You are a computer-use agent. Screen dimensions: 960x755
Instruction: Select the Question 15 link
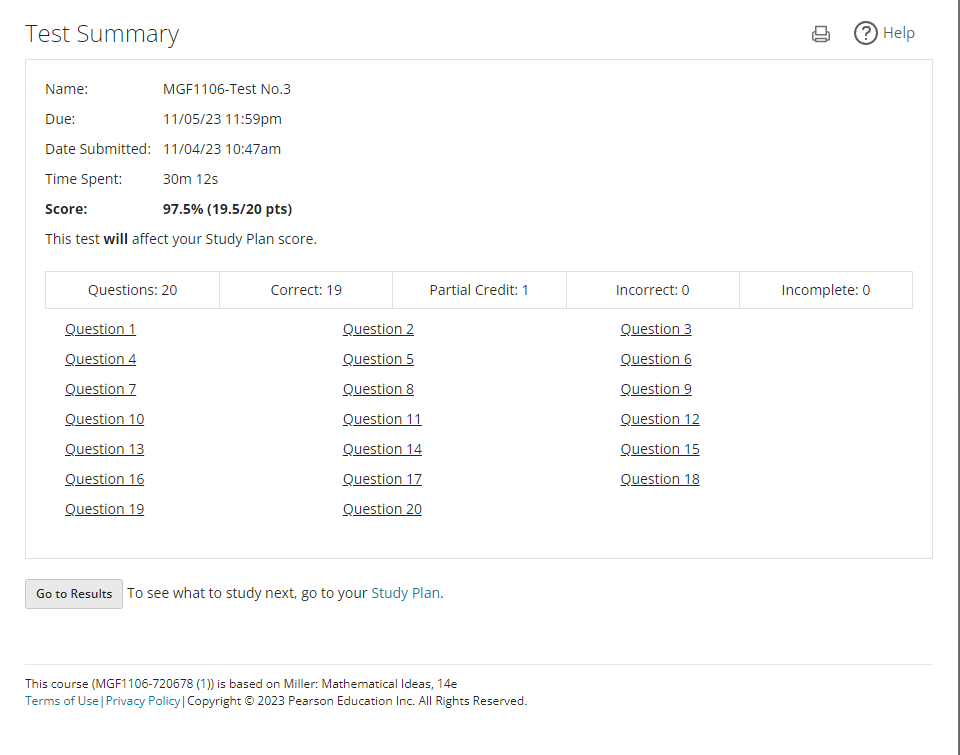click(659, 449)
